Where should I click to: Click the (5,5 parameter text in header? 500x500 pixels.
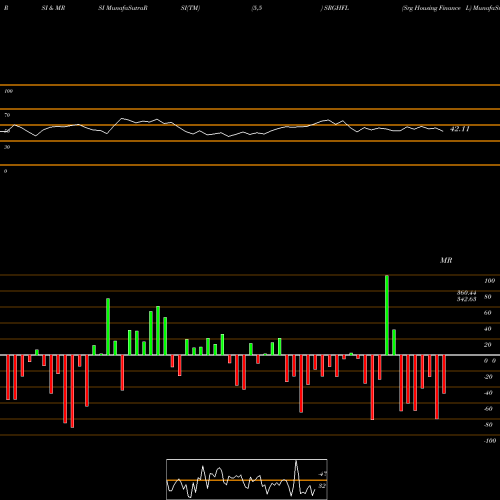tap(257, 8)
